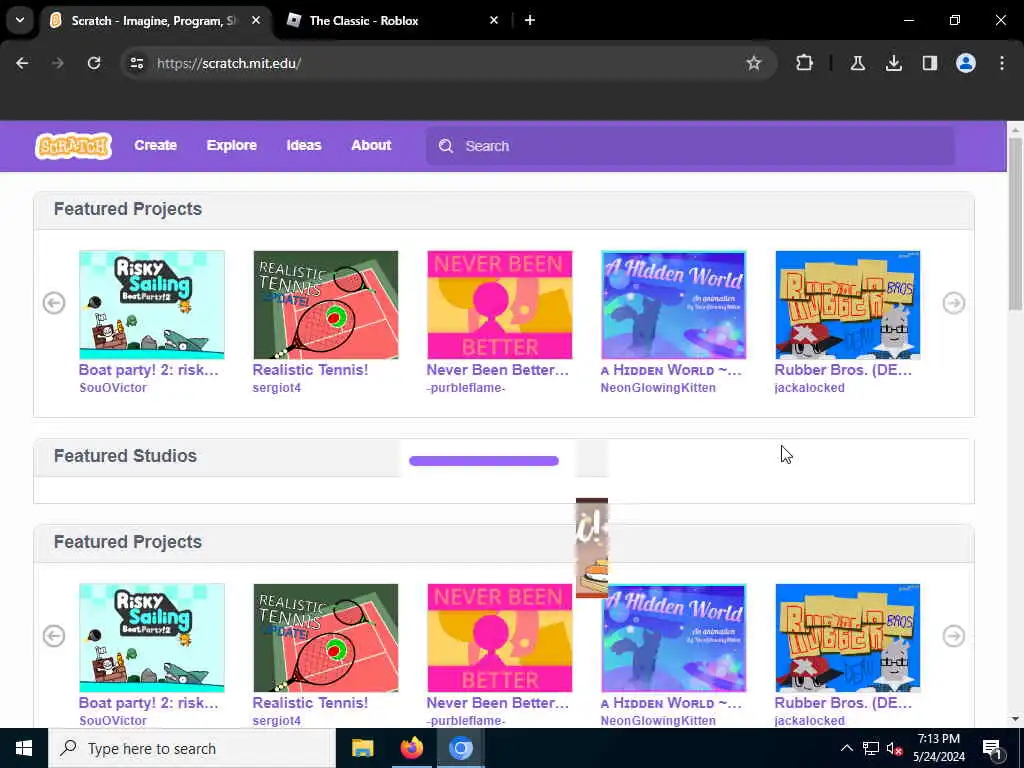Click the browser forward arrow
Image resolution: width=1024 pixels, height=768 pixels.
click(57, 63)
